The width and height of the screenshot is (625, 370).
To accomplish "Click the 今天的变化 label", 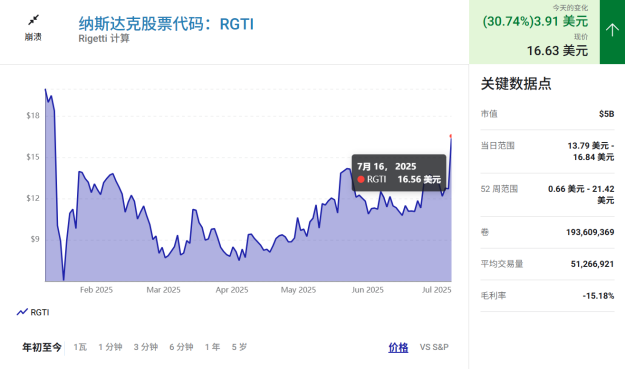I will pos(570,8).
